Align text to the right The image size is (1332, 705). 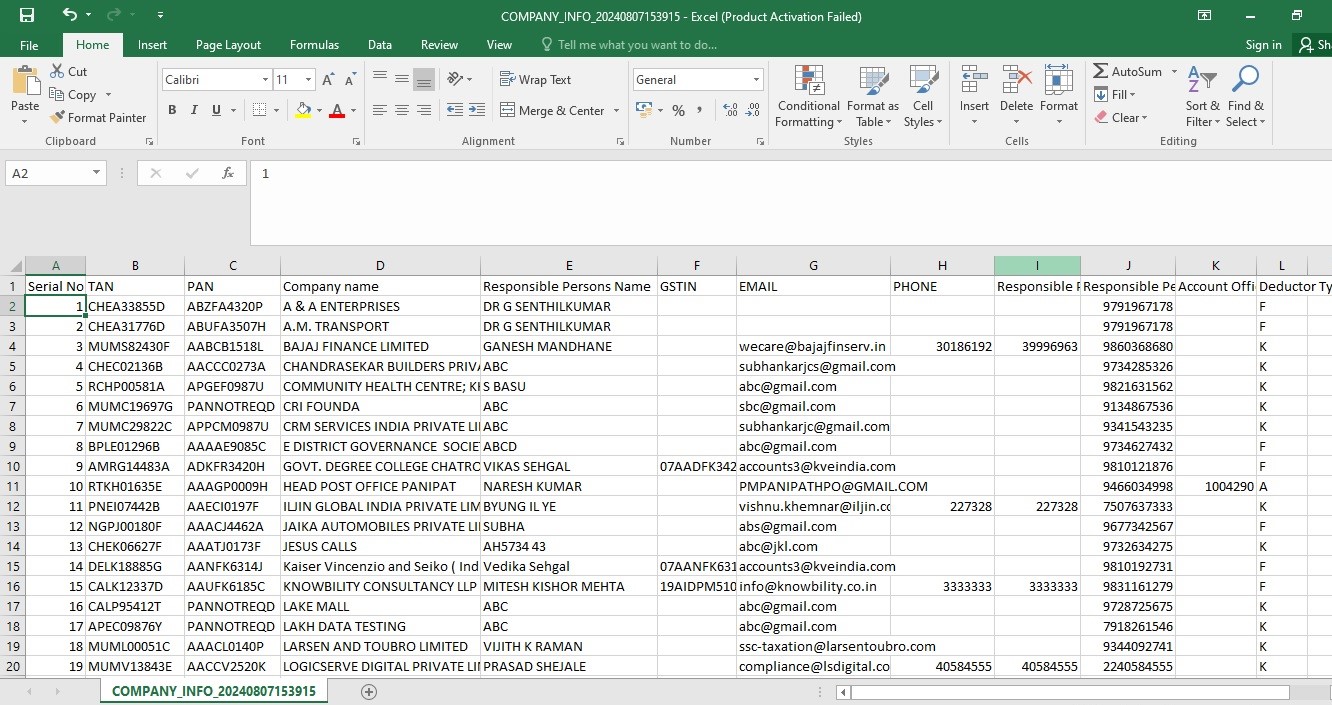[424, 110]
